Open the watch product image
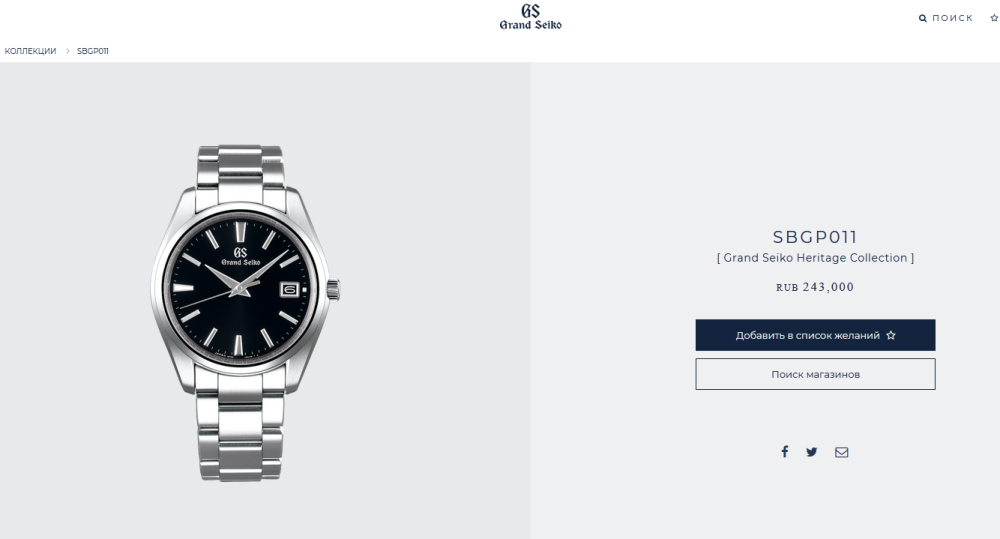 point(246,313)
